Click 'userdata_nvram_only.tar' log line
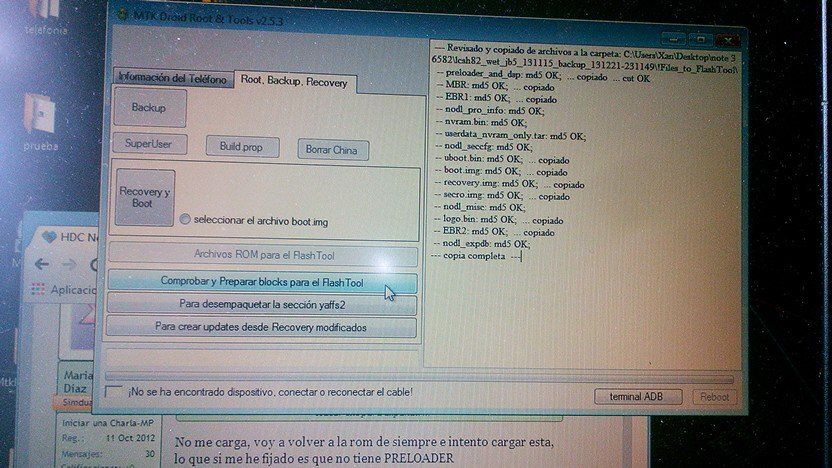 [x=510, y=136]
